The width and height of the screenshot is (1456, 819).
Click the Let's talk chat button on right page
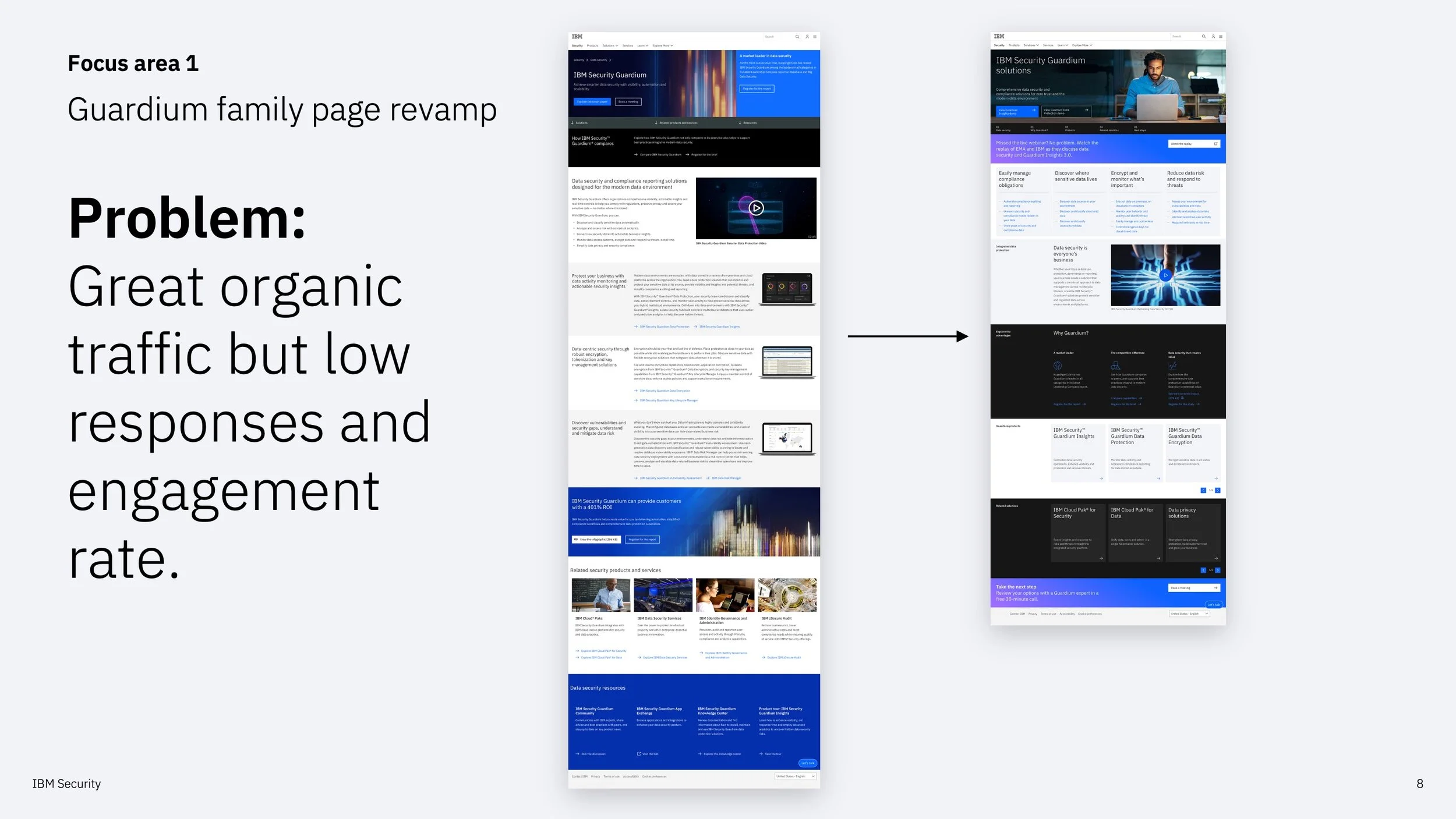[1214, 605]
